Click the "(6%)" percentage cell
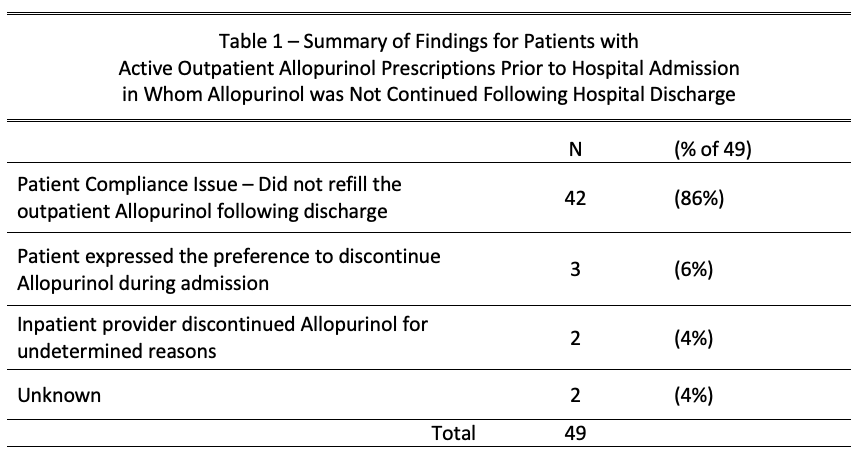862x459 pixels. click(x=694, y=269)
